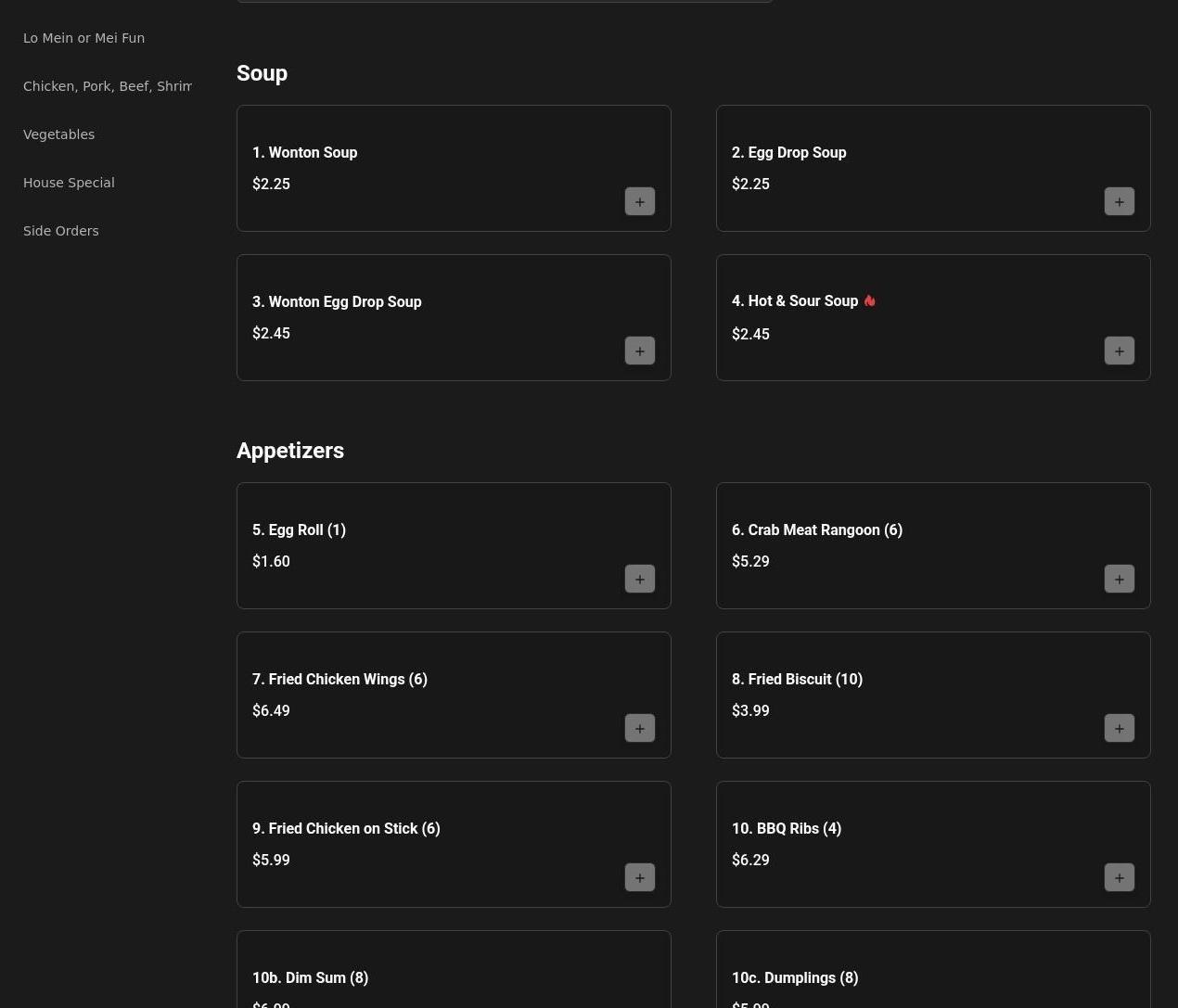The image size is (1178, 1008).
Task: Add Wonton Soup with its plus button
Action: pos(640,201)
